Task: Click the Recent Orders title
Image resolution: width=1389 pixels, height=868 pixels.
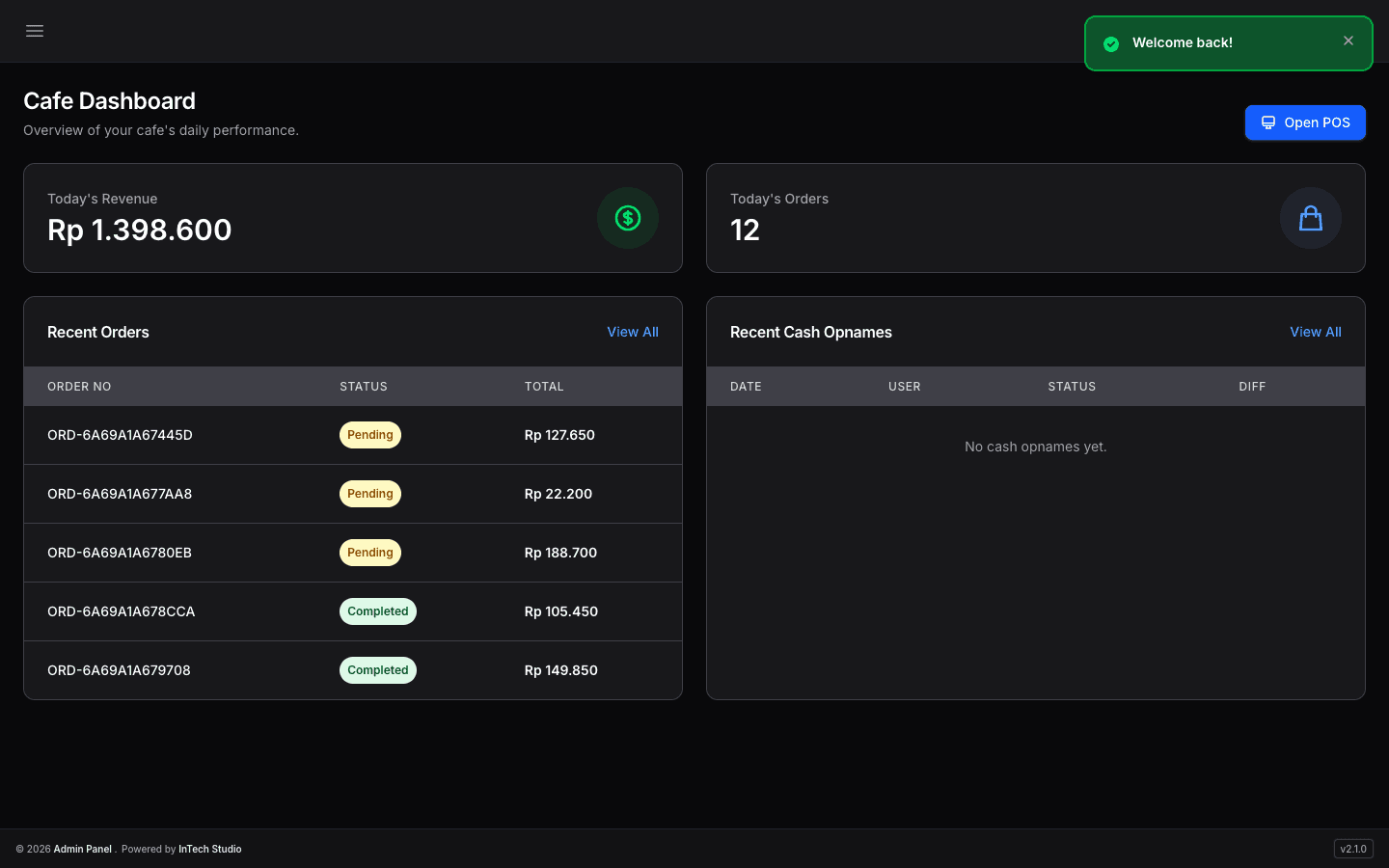Action: (98, 332)
